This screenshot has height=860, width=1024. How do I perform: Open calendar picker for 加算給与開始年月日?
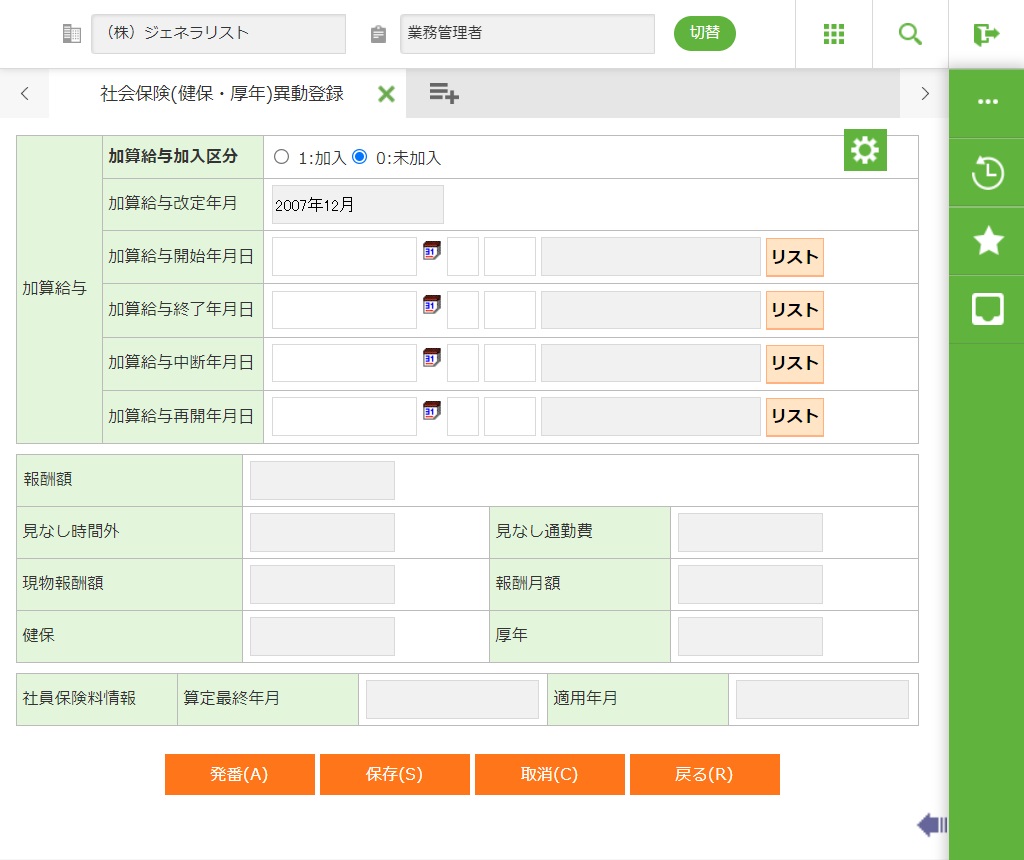coord(432,250)
